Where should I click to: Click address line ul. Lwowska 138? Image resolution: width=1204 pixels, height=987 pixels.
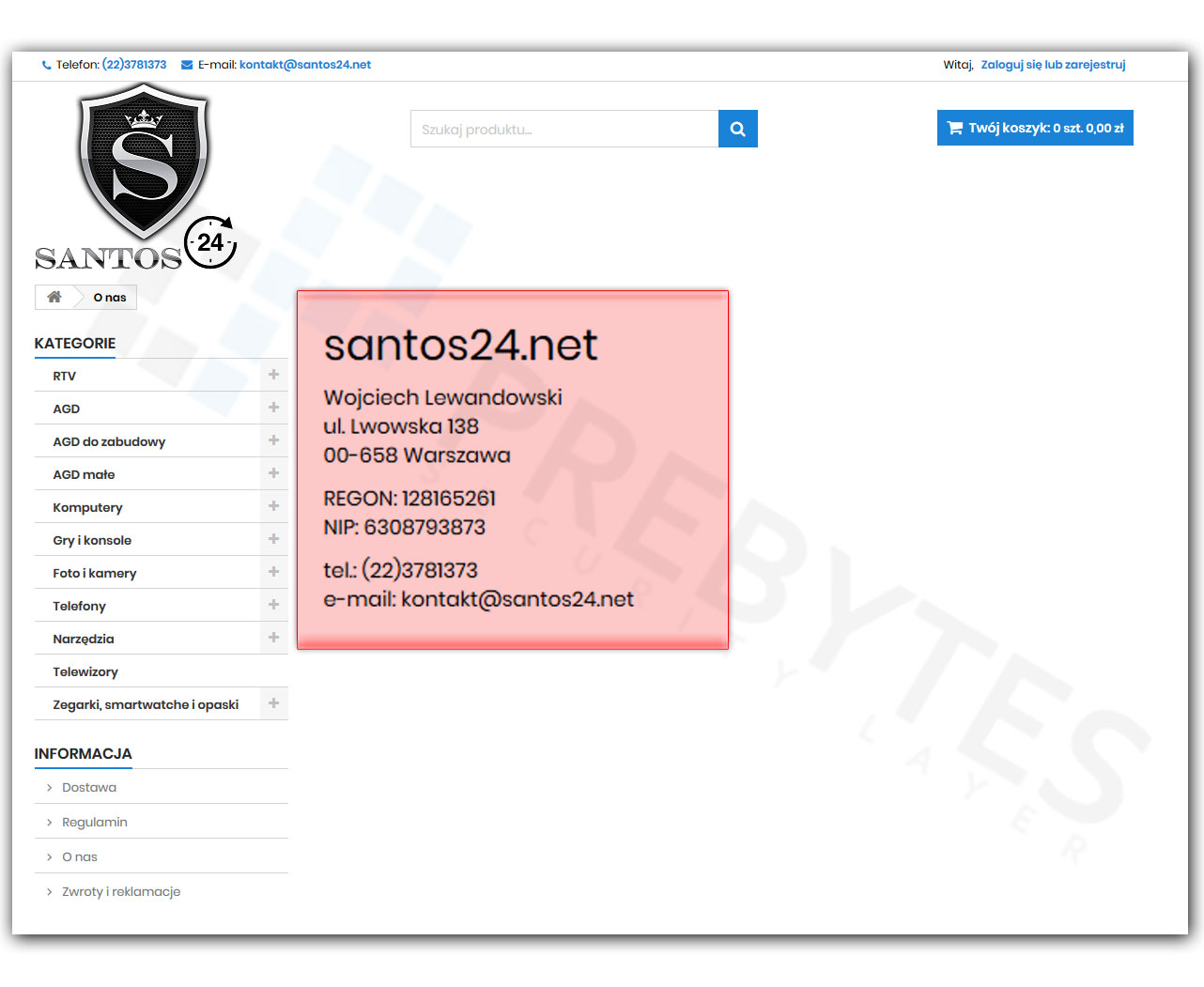[401, 426]
